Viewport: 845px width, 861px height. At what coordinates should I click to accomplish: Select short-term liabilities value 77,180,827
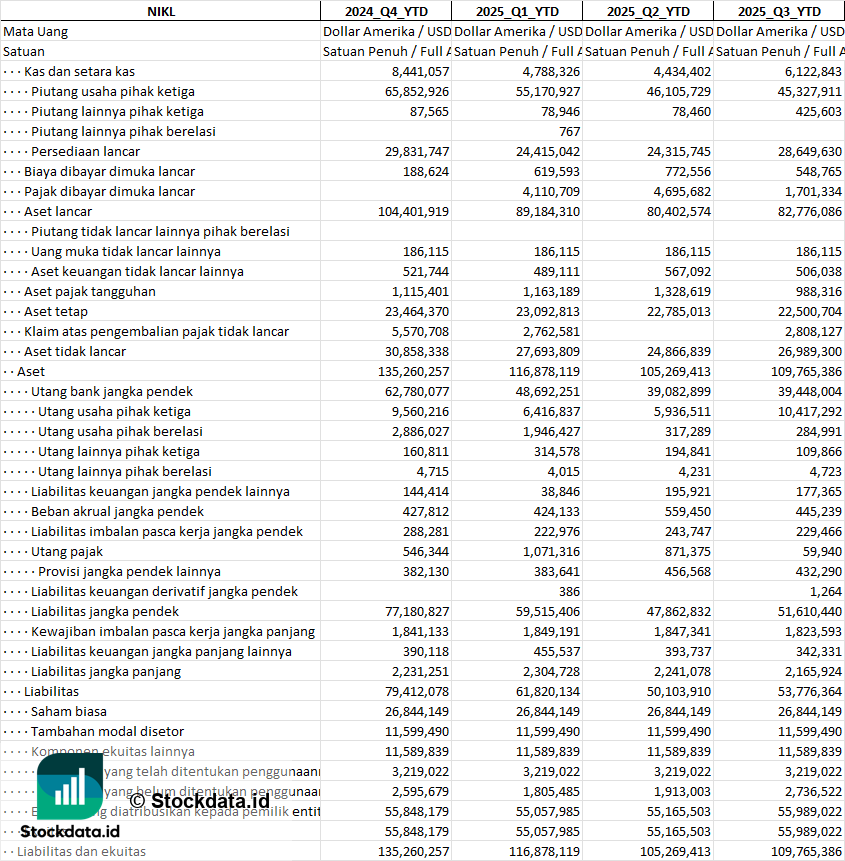click(x=417, y=612)
